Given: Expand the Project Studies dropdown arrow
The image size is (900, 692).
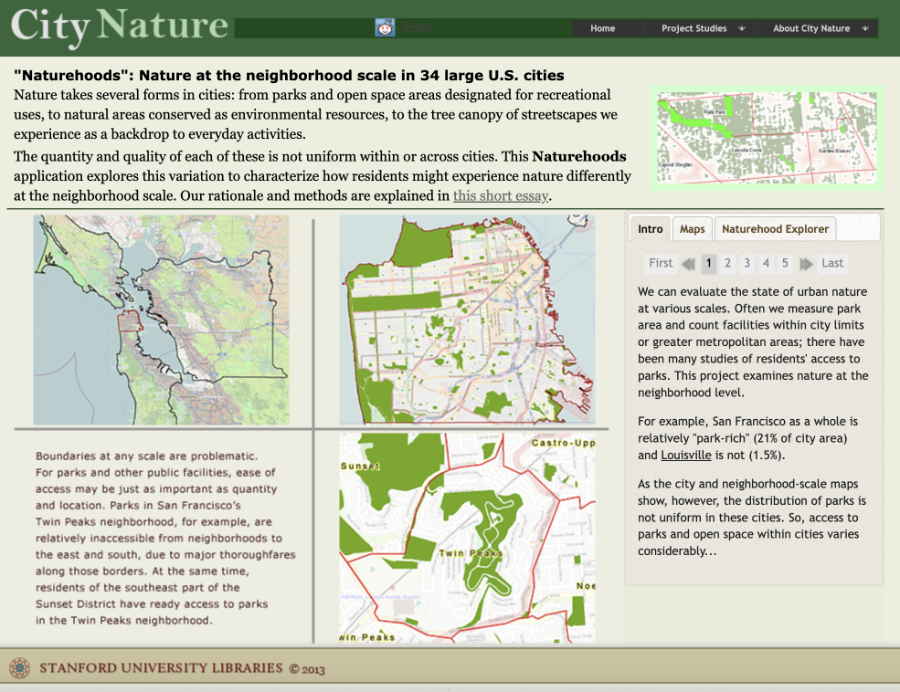Looking at the screenshot, I should [741, 29].
